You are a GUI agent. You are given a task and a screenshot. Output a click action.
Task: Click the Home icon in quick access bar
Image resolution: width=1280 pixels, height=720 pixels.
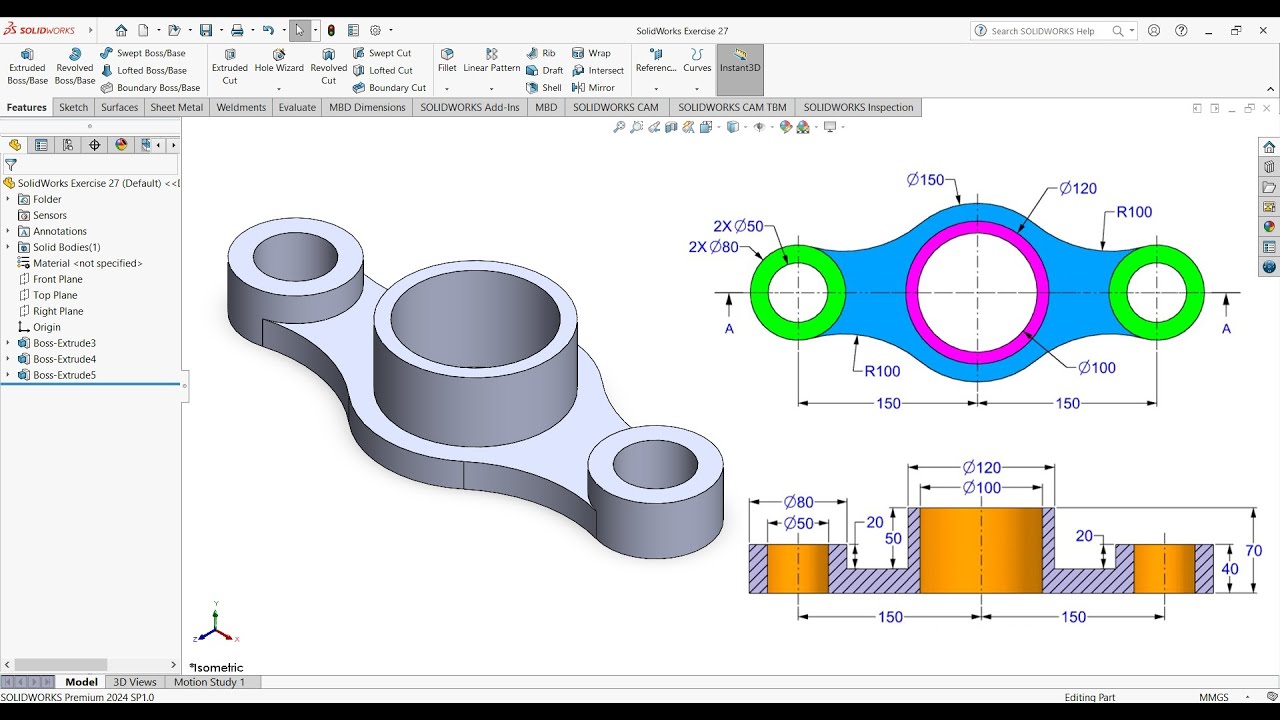pyautogui.click(x=121, y=31)
